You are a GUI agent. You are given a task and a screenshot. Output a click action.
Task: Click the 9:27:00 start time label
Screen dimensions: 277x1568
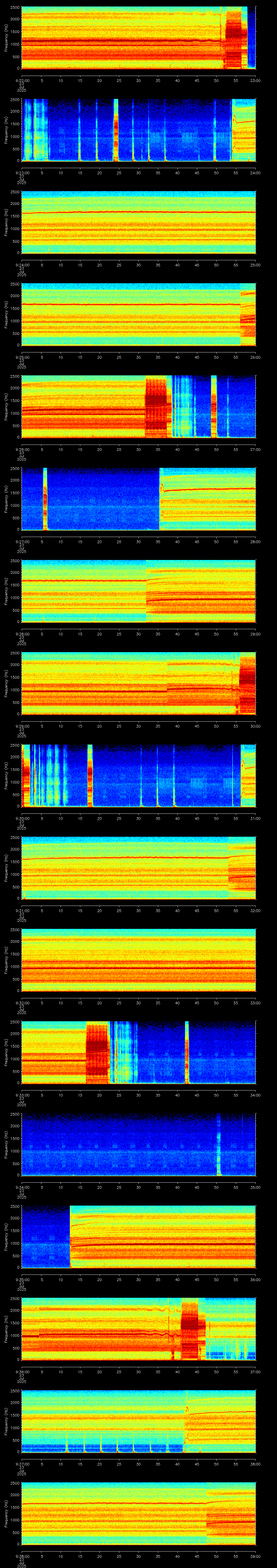[x=22, y=542]
